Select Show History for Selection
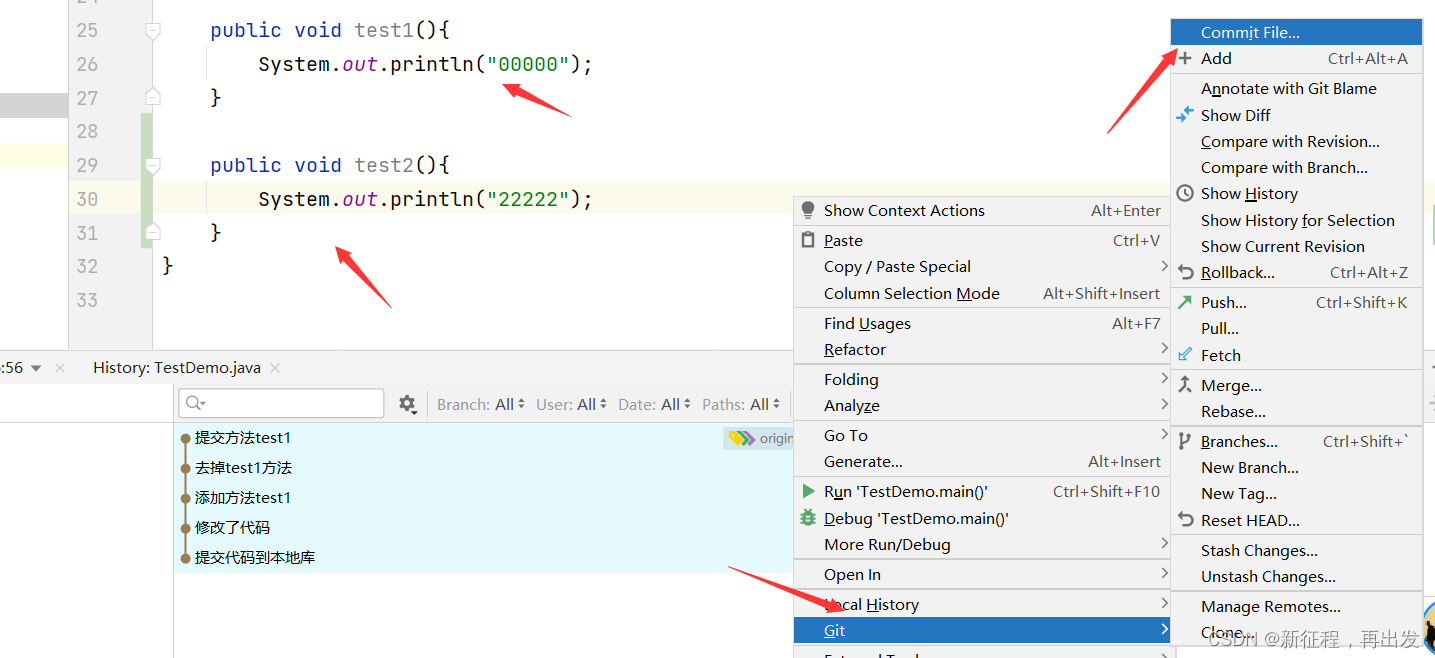Image resolution: width=1435 pixels, height=658 pixels. [1296, 220]
